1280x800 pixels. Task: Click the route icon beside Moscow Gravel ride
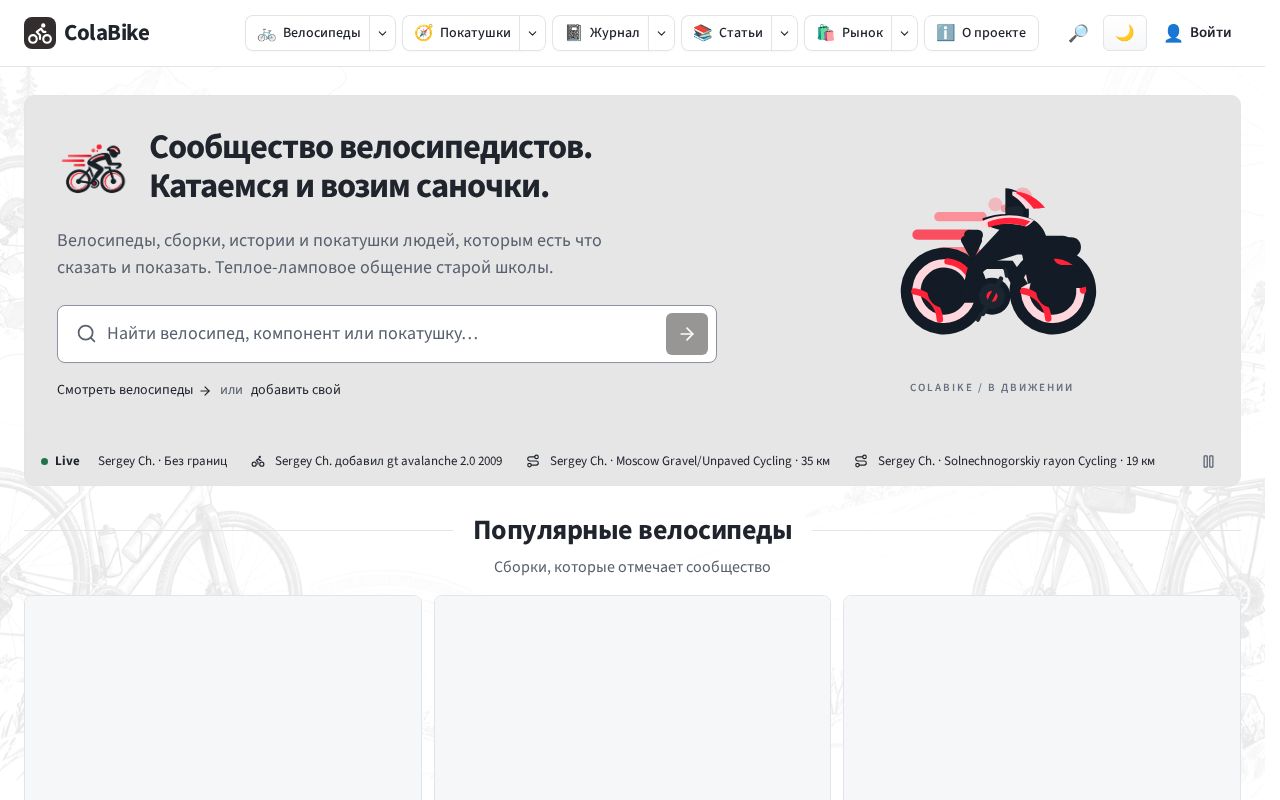click(x=533, y=461)
